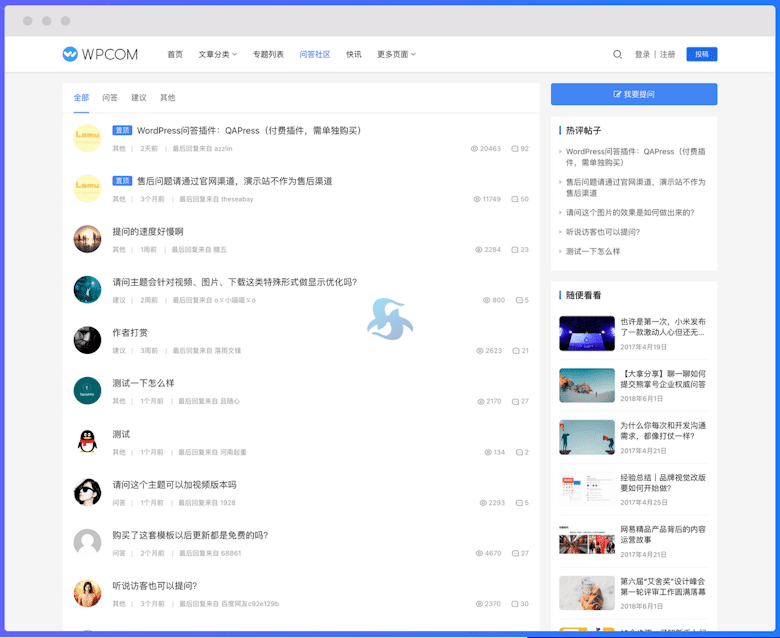Image resolution: width=780 pixels, height=638 pixels.
Task: Open post titled 作者打赏
Action: [130, 333]
